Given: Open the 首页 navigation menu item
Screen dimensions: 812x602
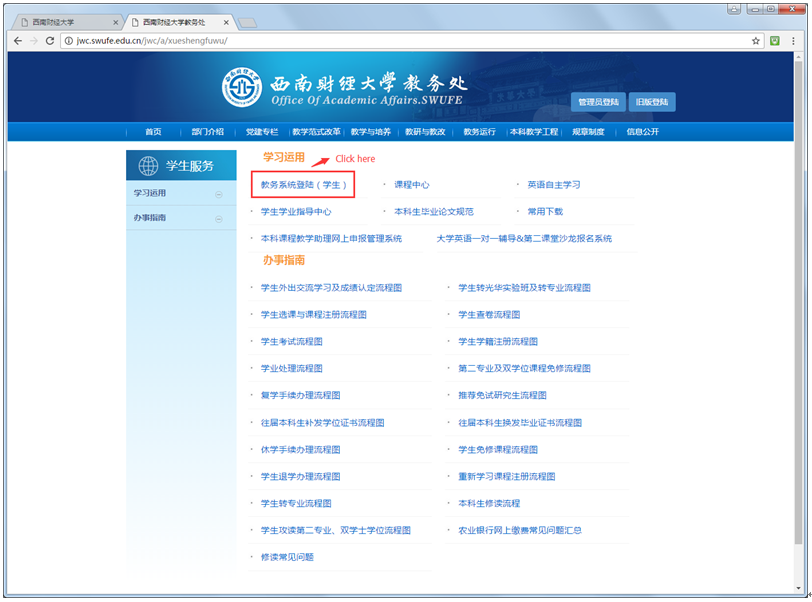Looking at the screenshot, I should pyautogui.click(x=153, y=132).
